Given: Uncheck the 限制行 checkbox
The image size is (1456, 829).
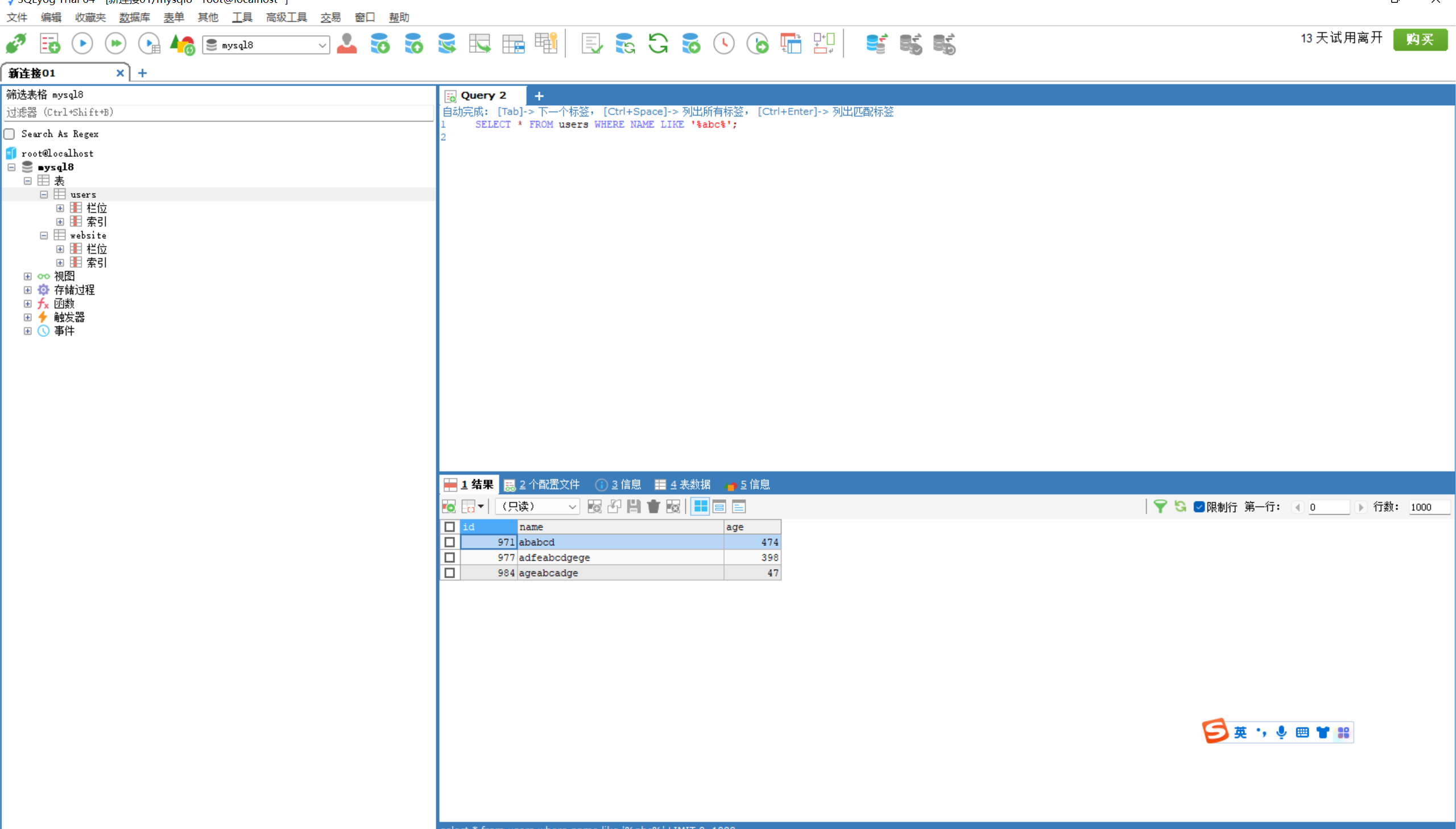Looking at the screenshot, I should pyautogui.click(x=1198, y=507).
